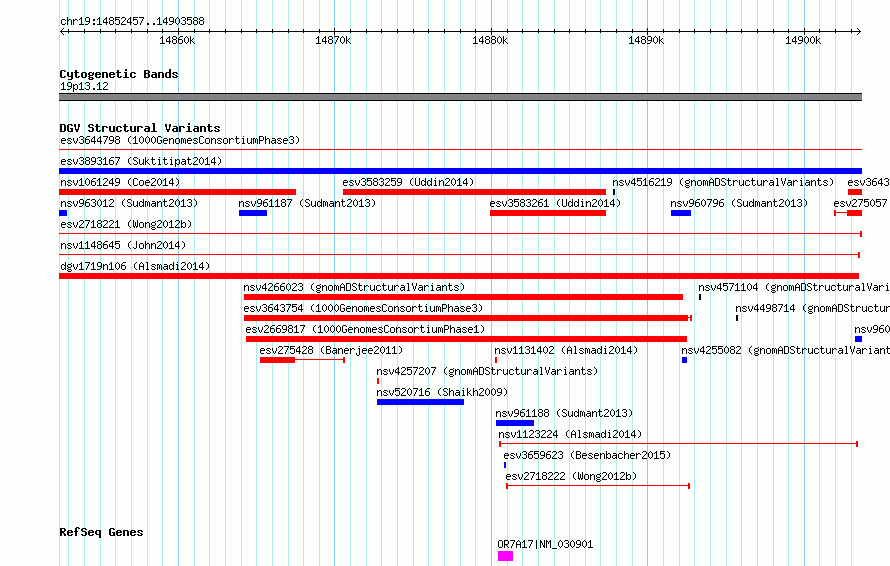Open the nsv4571104 gnomAD variant label
This screenshot has height=566, width=890.
pyautogui.click(x=794, y=287)
